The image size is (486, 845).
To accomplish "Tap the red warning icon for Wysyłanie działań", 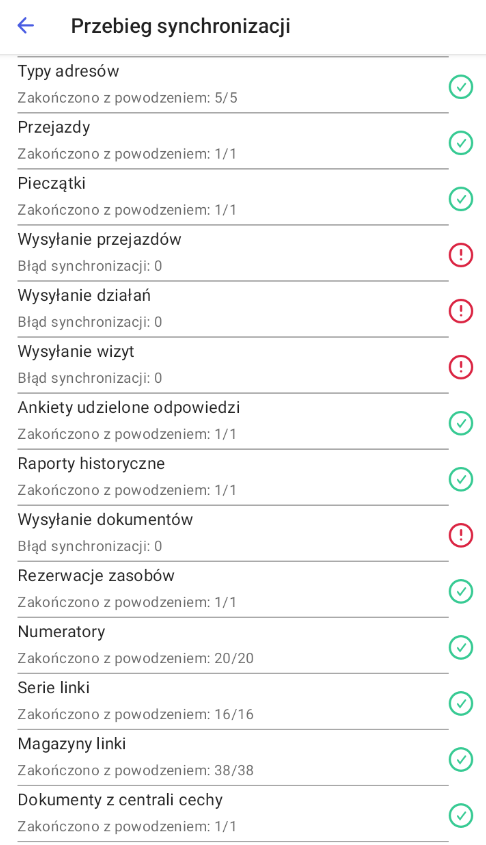I will tap(461, 310).
